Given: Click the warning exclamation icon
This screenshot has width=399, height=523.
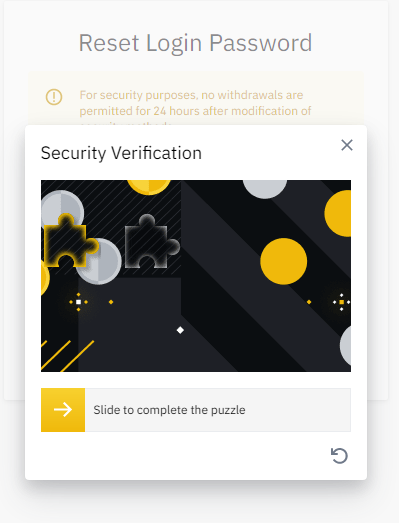Looking at the screenshot, I should click(54, 97).
